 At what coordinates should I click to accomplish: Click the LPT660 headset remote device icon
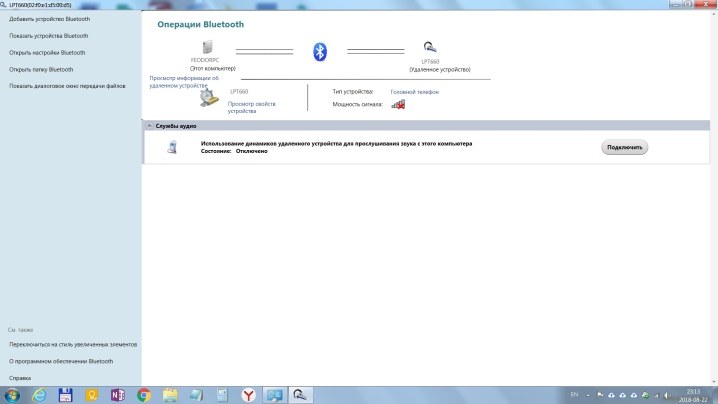point(430,47)
